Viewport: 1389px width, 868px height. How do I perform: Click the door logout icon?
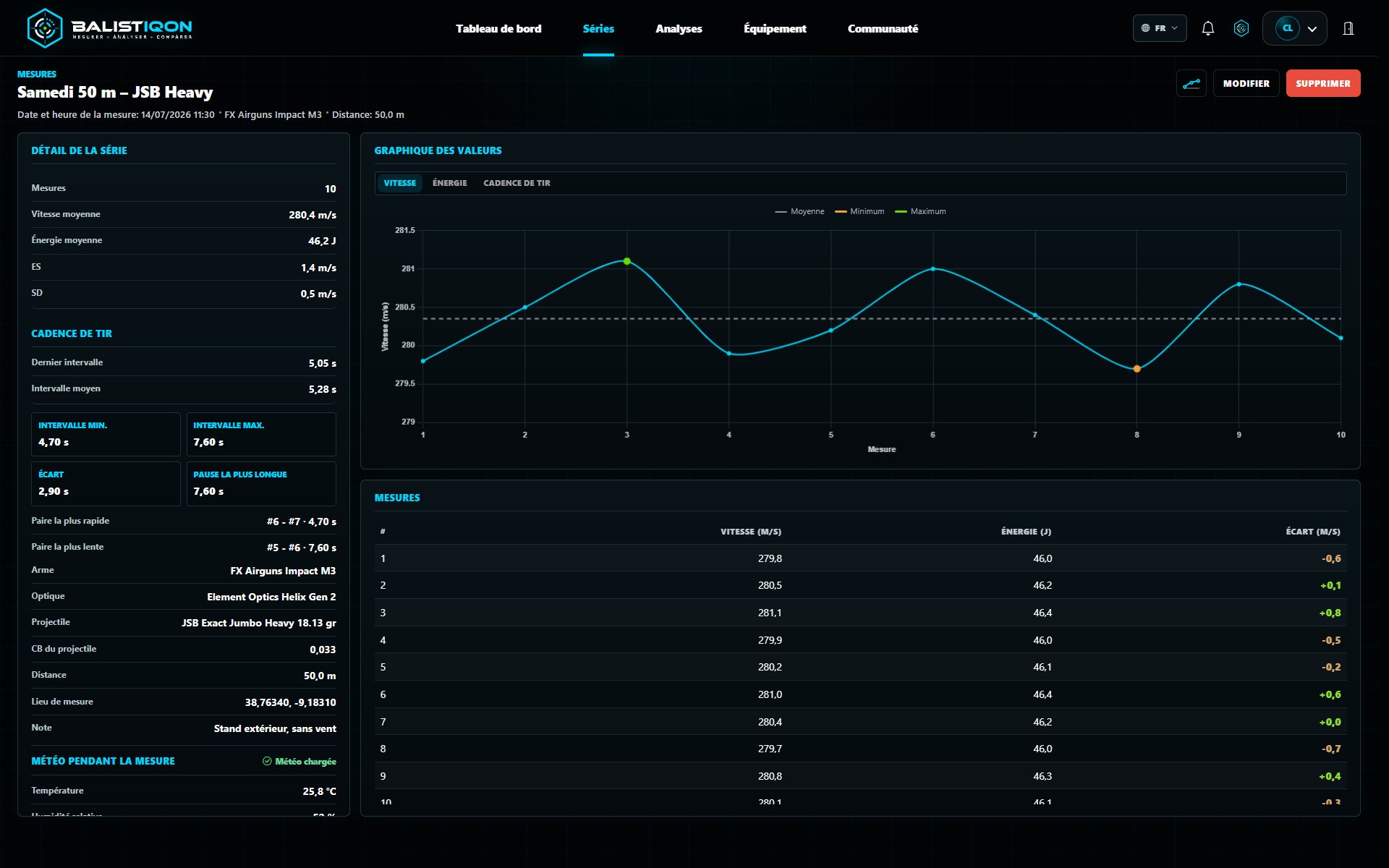tap(1348, 28)
